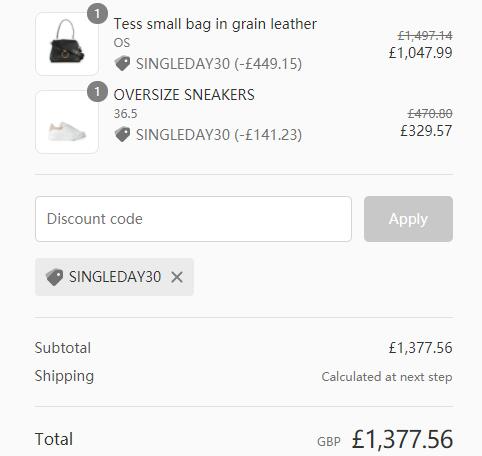Click quantity badge on the sneakers
The image size is (482, 456).
(97, 91)
